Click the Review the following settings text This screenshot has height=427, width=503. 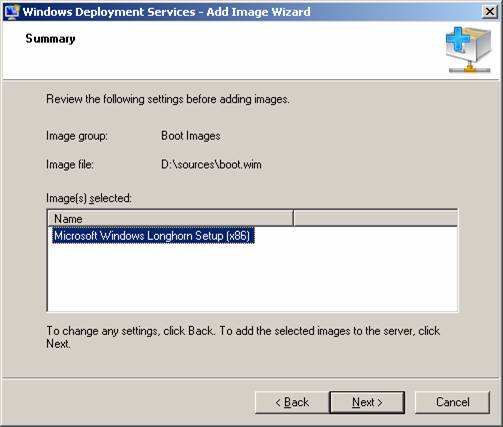[168, 99]
